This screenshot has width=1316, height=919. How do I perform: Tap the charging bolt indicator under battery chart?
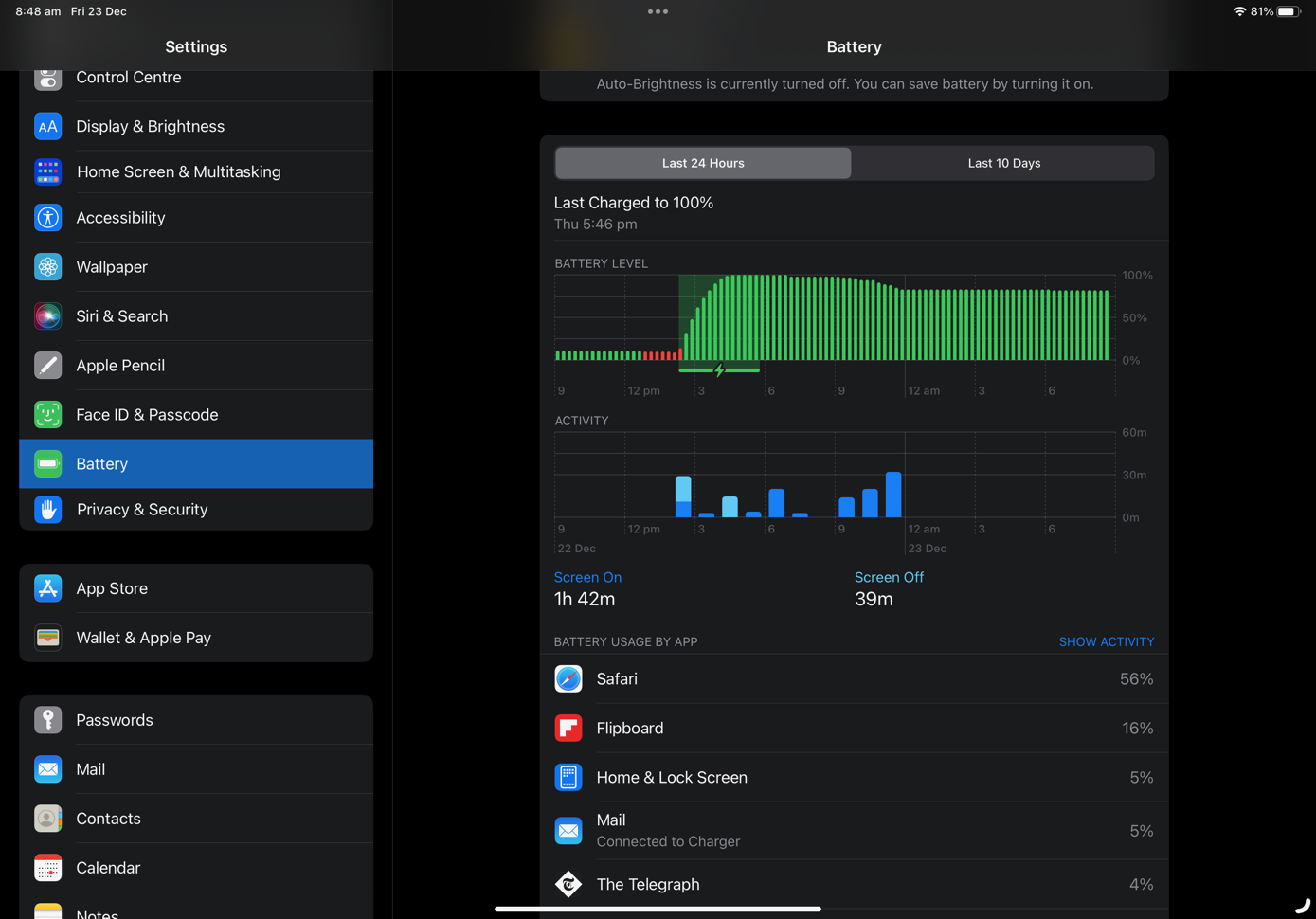pos(719,370)
